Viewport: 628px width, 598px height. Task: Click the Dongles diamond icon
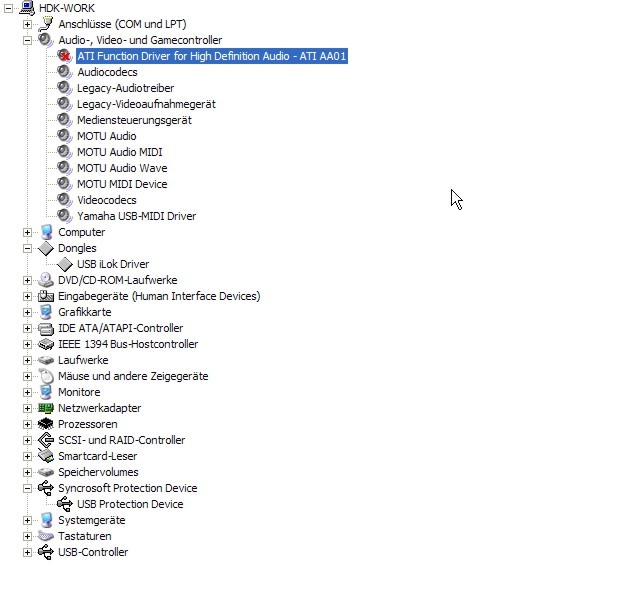point(46,248)
